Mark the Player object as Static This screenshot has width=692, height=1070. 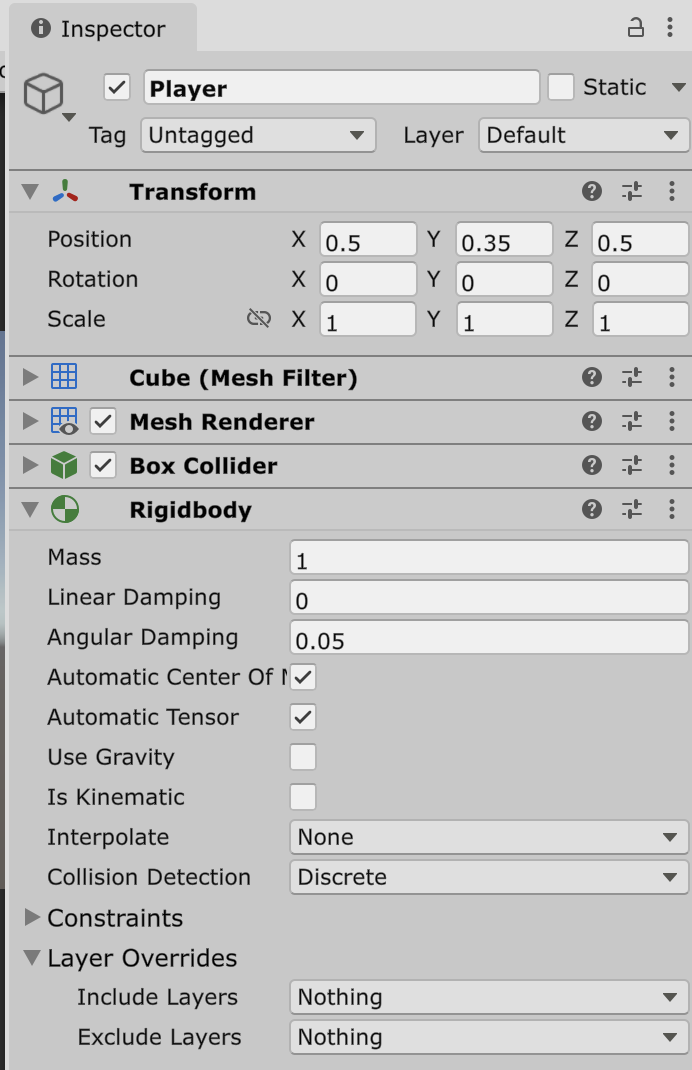click(561, 88)
